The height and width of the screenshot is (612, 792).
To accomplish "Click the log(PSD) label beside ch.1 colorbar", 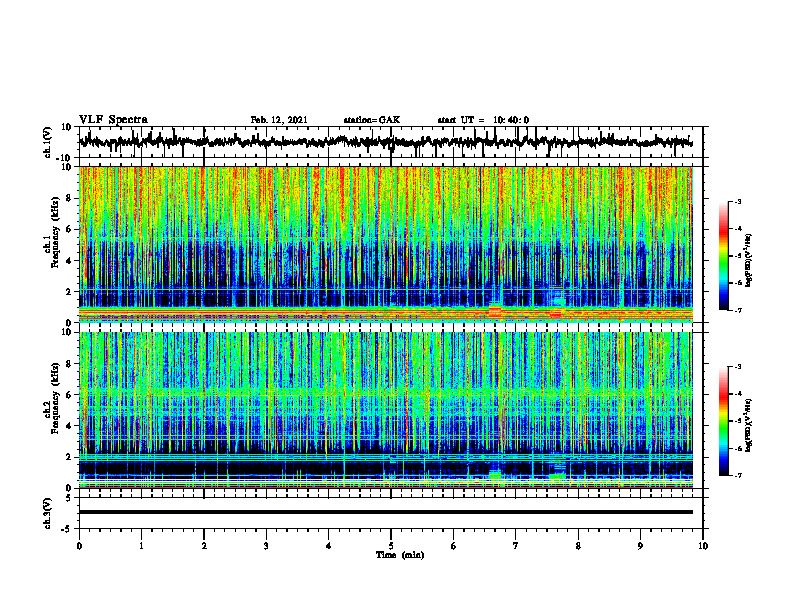I will click(x=749, y=261).
